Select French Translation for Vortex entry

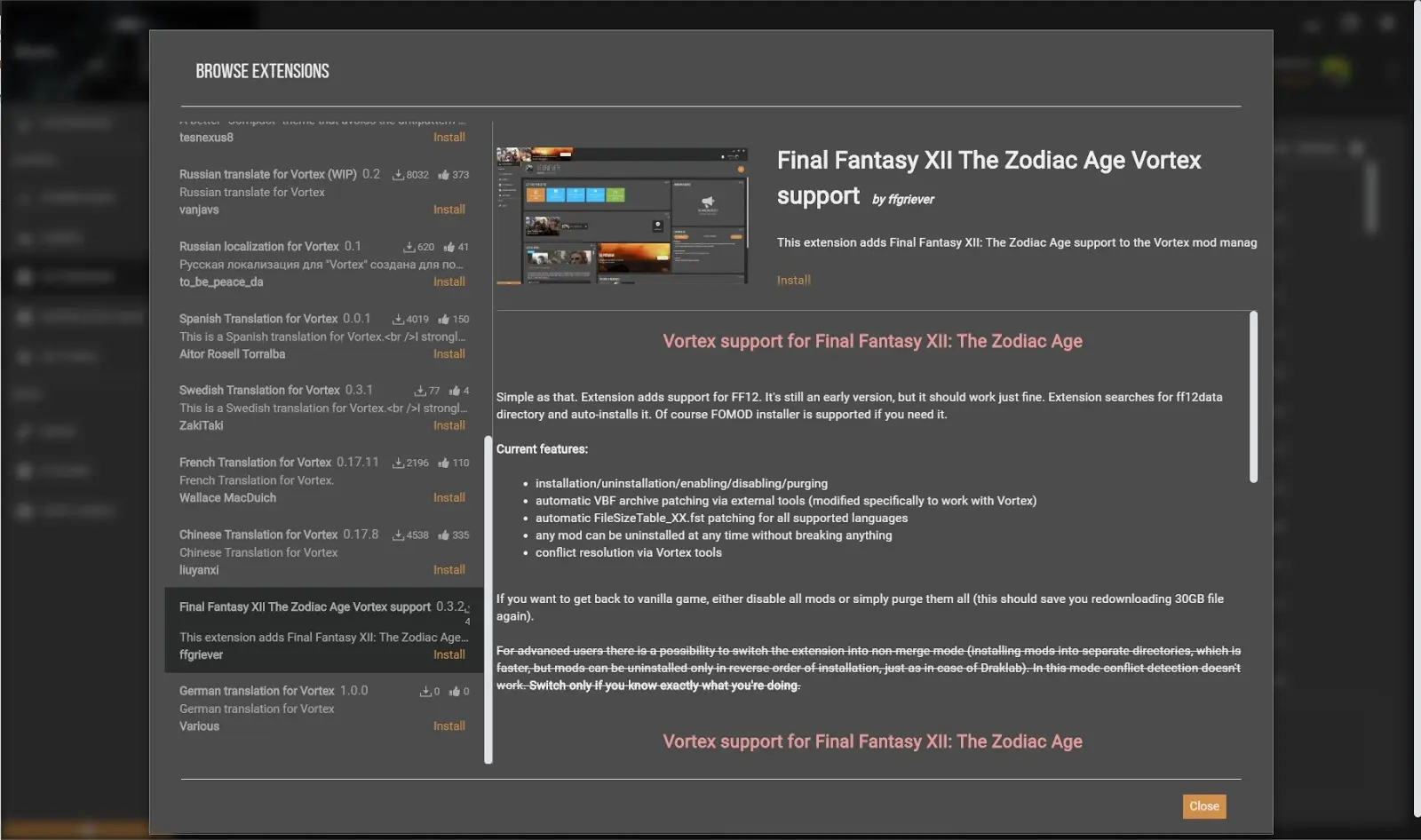(324, 479)
